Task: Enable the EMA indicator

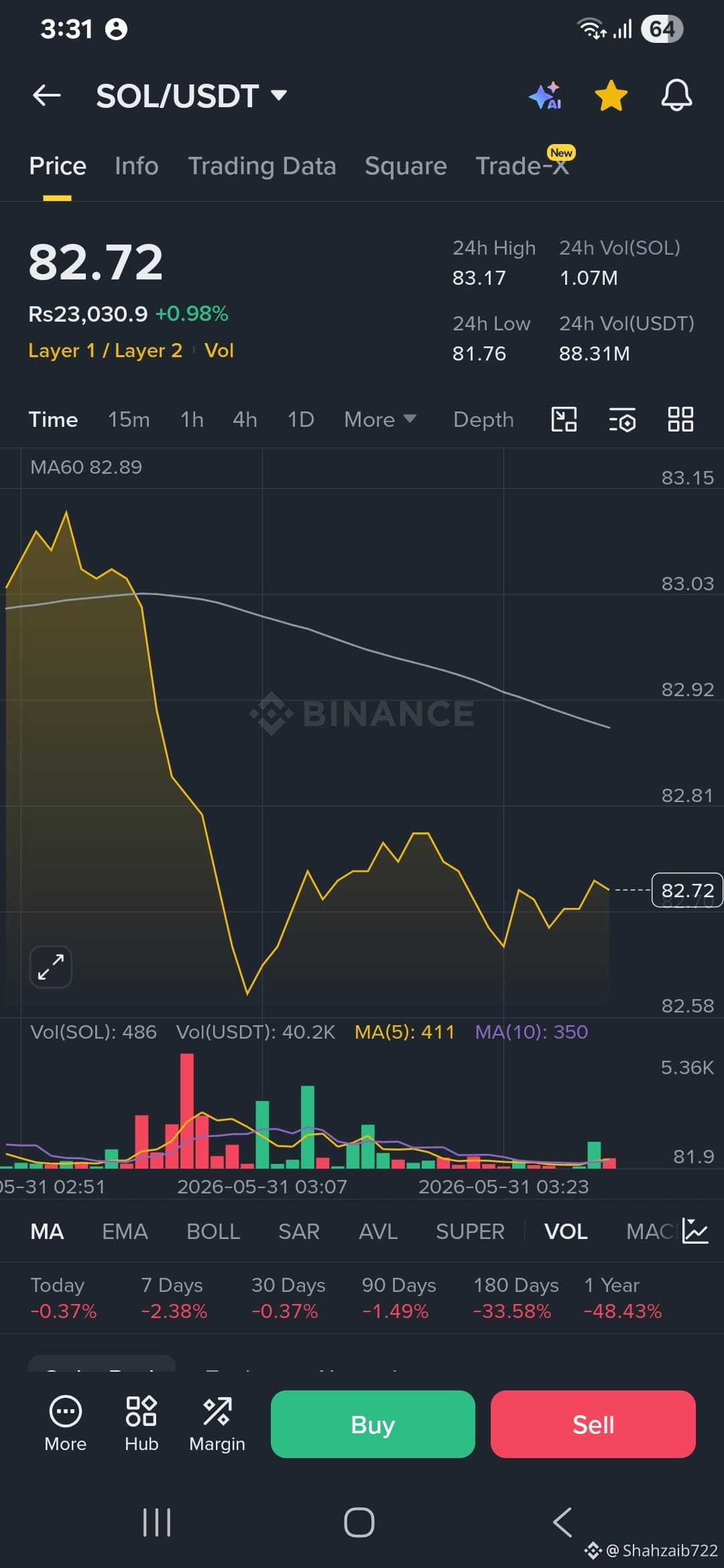Action: [125, 1232]
